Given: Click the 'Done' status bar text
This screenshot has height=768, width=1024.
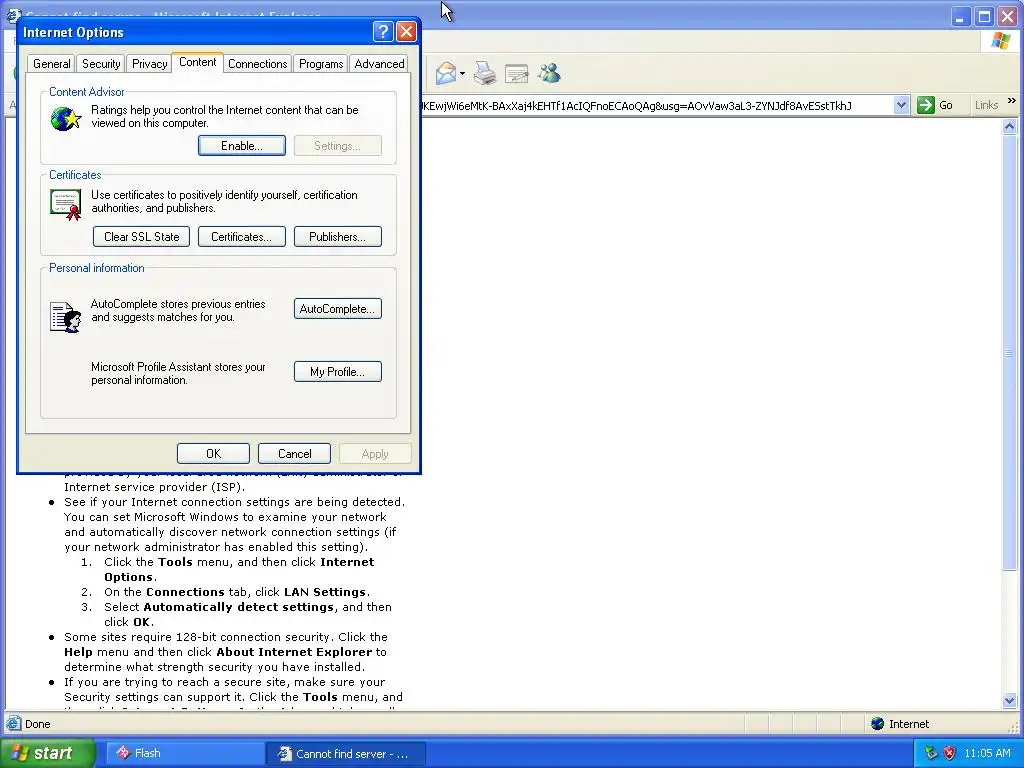Looking at the screenshot, I should (37, 724).
